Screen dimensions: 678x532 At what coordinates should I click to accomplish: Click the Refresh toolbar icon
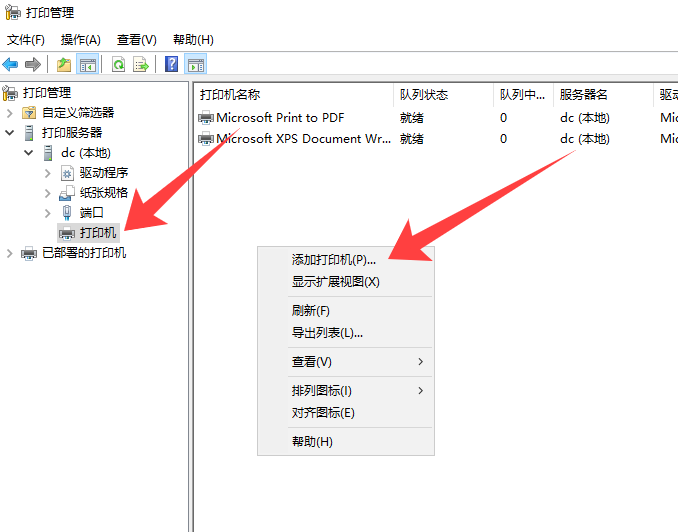tap(118, 65)
